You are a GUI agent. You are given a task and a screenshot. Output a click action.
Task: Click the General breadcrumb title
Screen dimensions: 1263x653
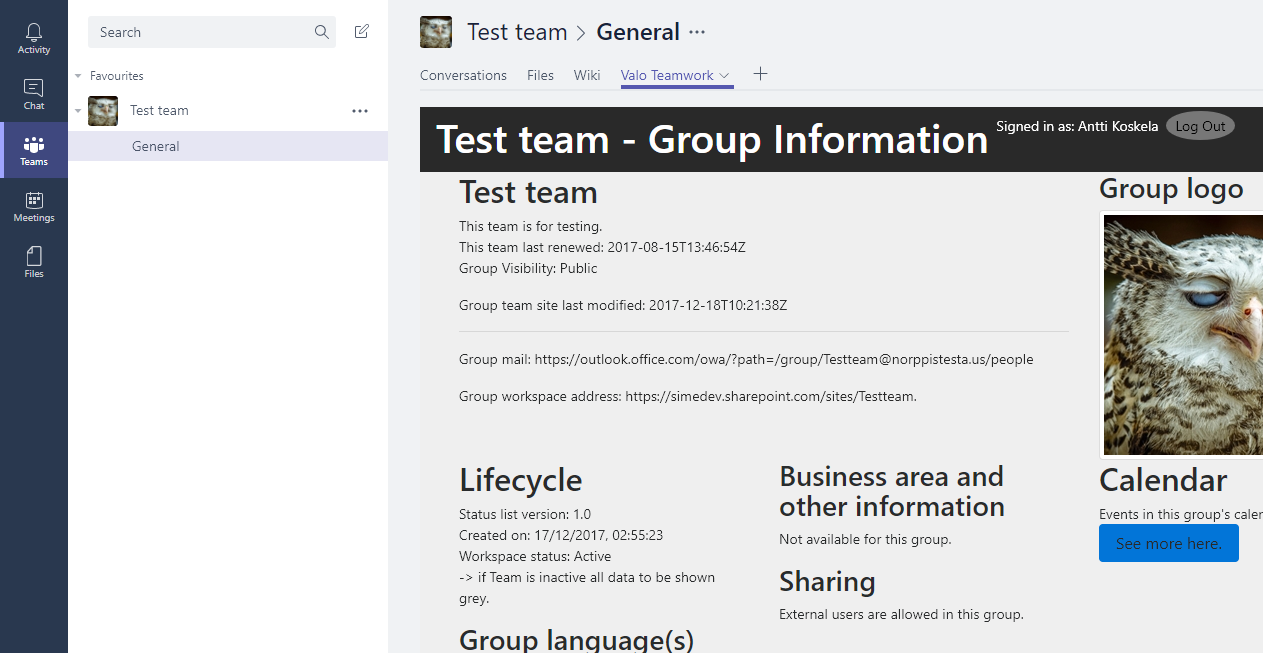pyautogui.click(x=638, y=32)
